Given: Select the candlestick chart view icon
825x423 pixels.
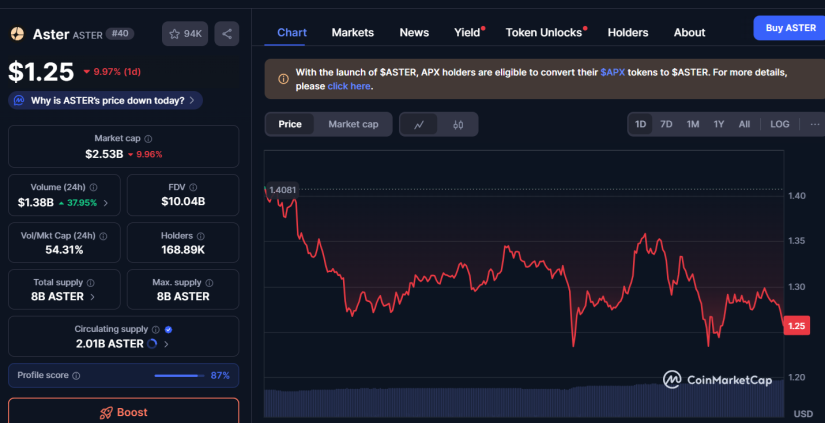Looking at the screenshot, I should click(458, 125).
